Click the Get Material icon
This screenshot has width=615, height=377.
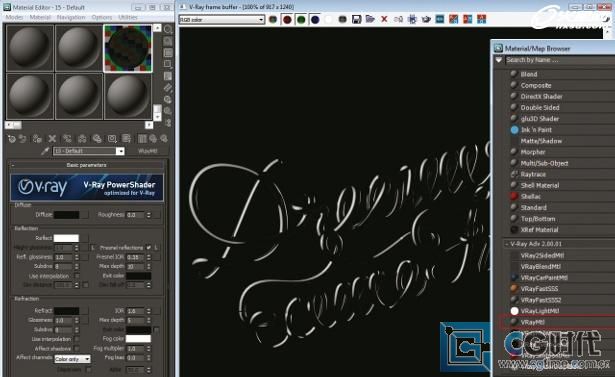11,138
